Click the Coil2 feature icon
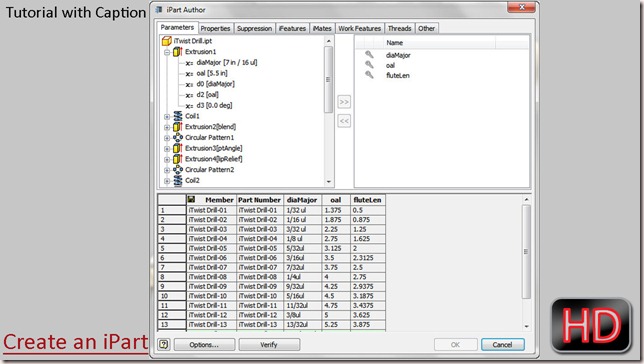This screenshot has height=364, width=644. (x=177, y=180)
